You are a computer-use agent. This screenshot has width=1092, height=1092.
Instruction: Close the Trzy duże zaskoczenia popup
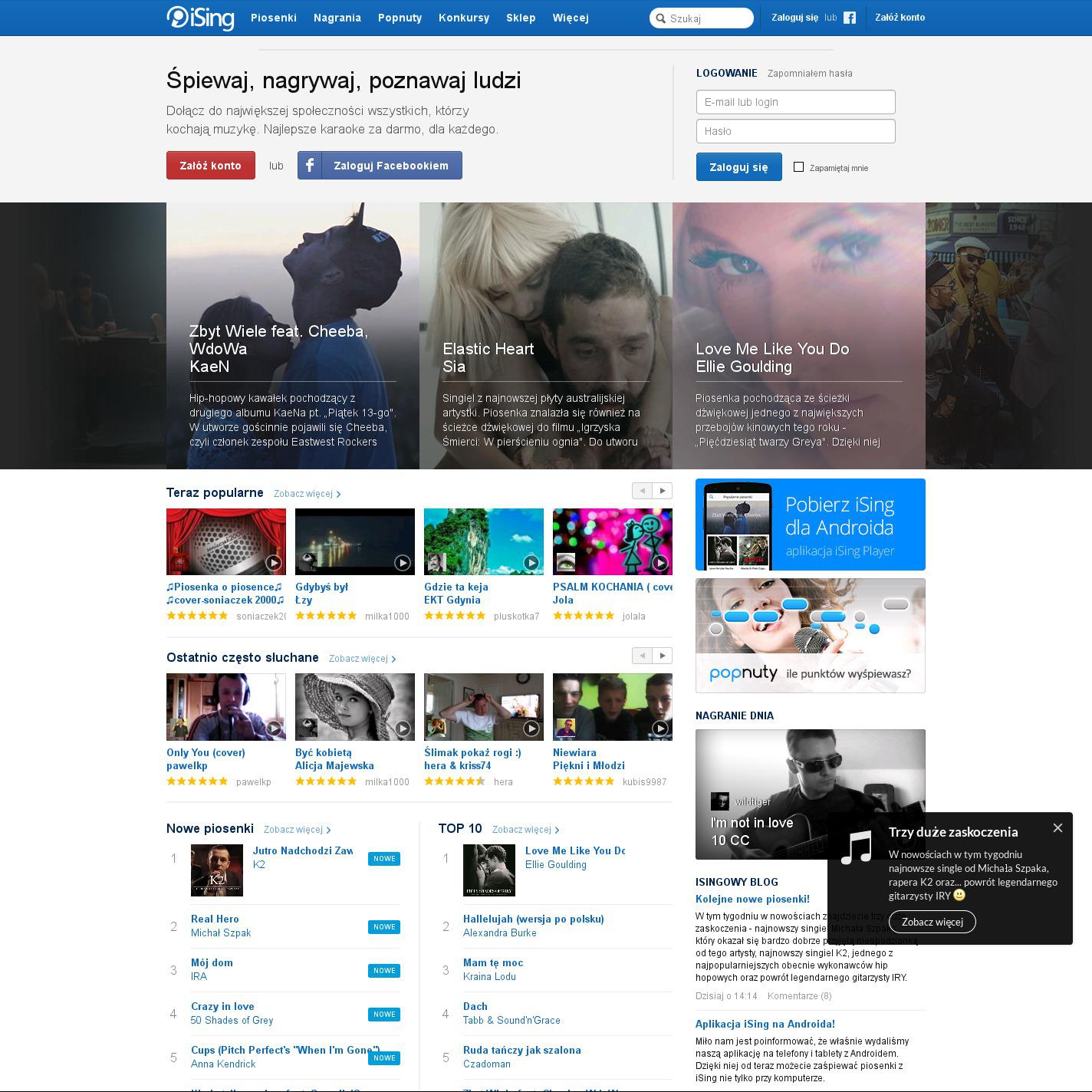(1057, 827)
